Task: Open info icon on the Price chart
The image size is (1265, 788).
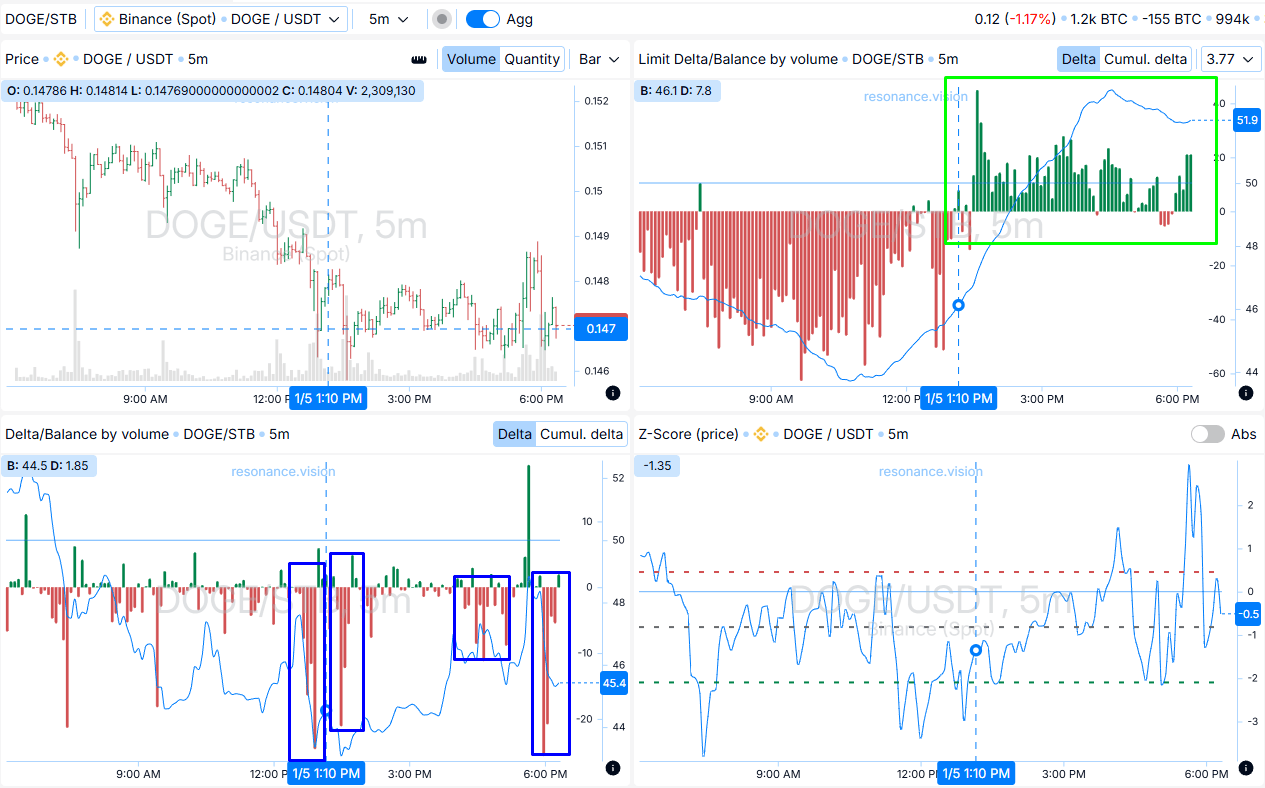Action: [x=613, y=393]
